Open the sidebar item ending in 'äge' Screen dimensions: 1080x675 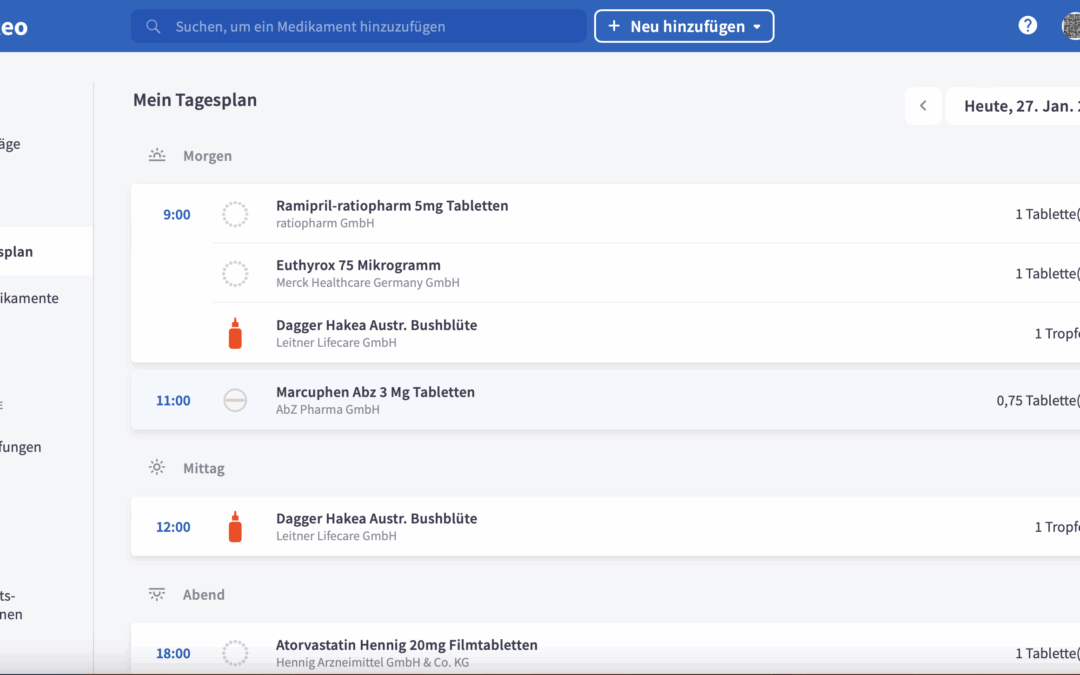pos(10,144)
